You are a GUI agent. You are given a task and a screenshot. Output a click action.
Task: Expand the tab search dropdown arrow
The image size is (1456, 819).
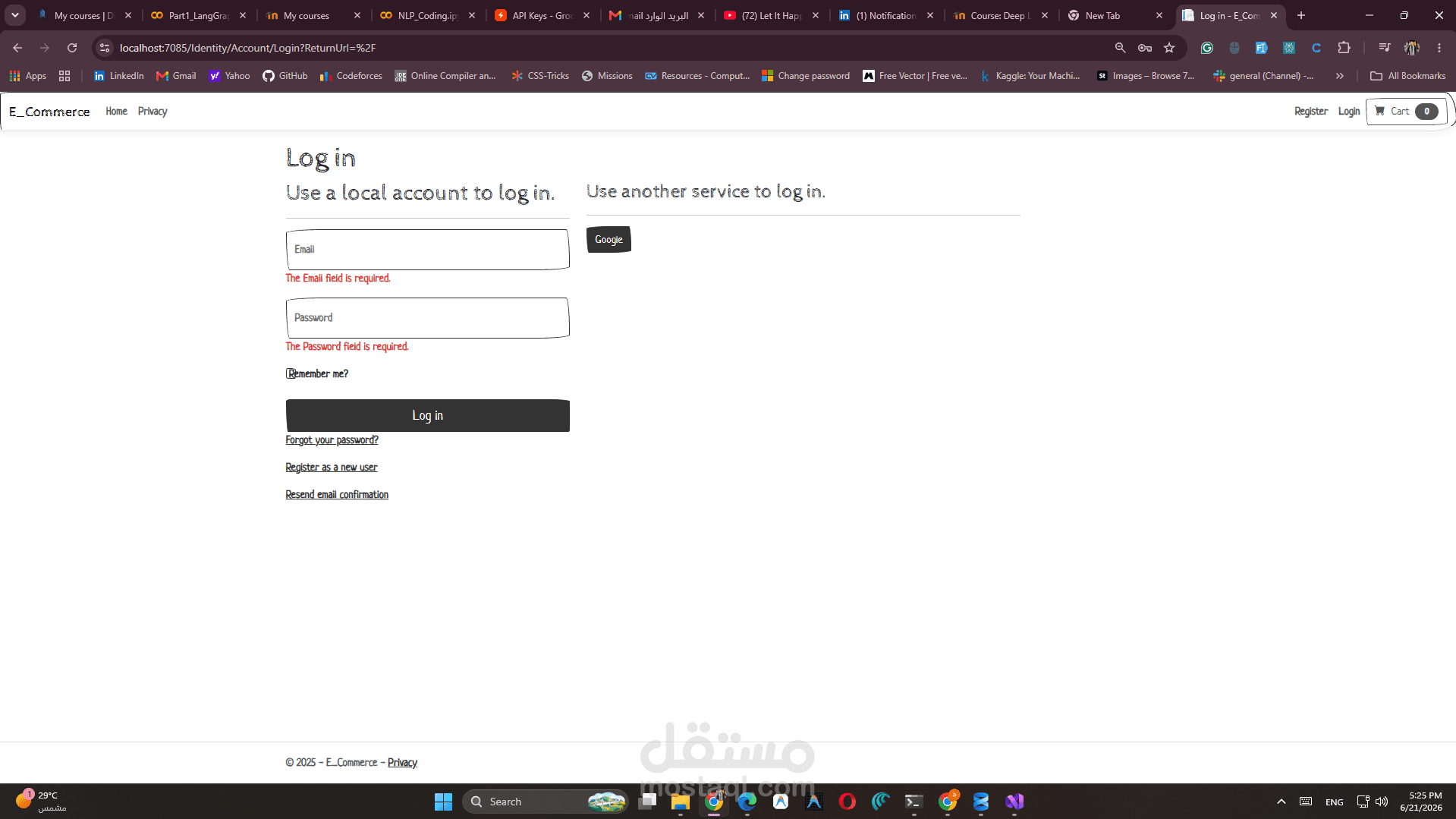(x=15, y=15)
